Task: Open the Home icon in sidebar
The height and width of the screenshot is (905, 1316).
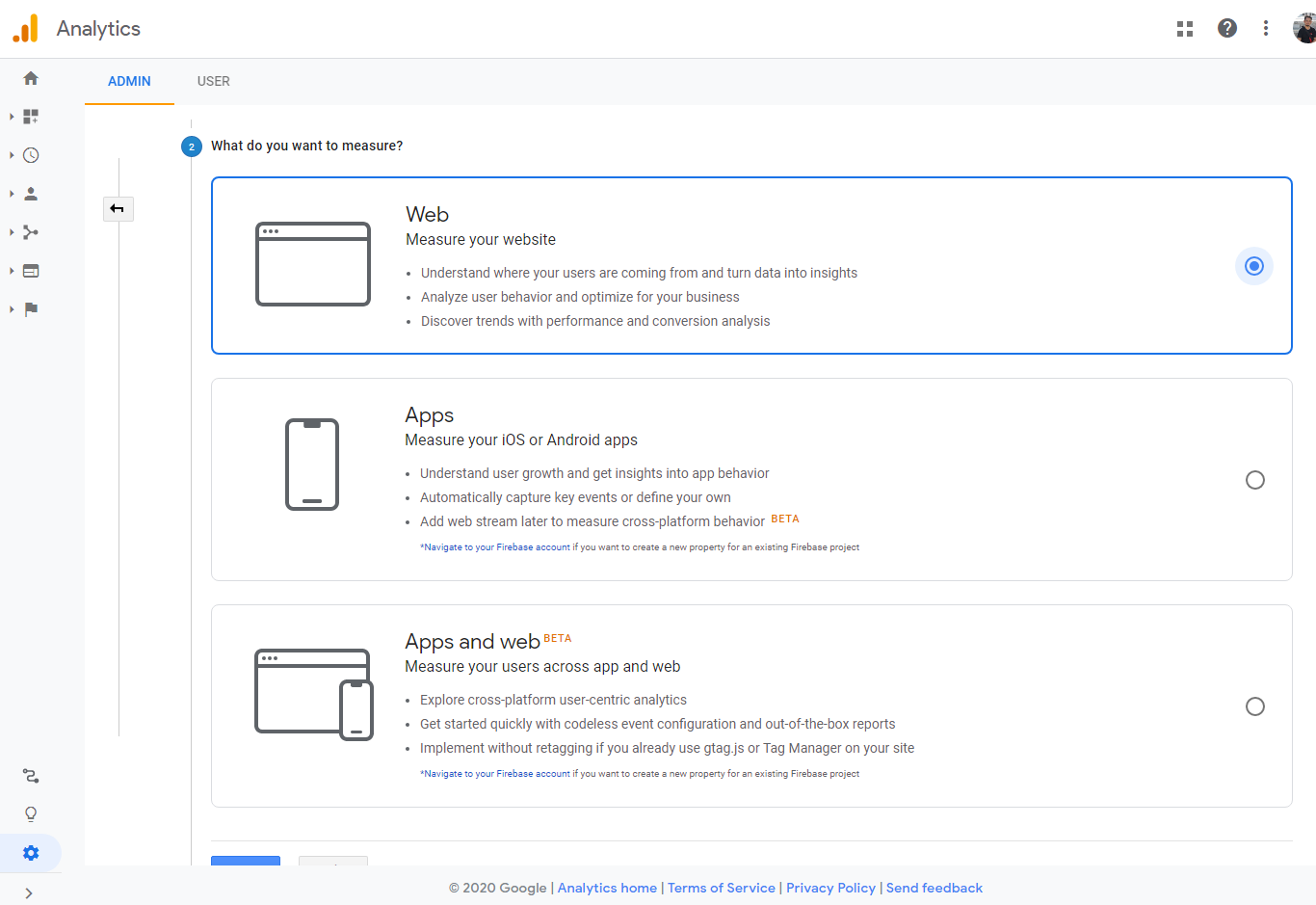Action: pyautogui.click(x=31, y=78)
